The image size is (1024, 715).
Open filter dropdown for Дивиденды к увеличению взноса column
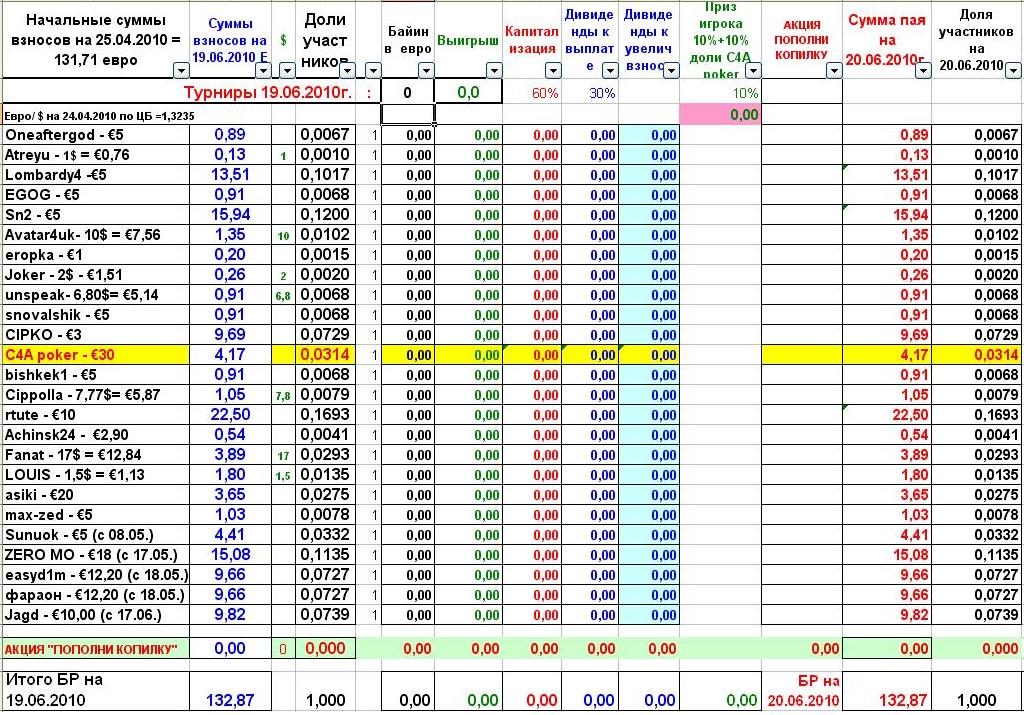[x=671, y=70]
